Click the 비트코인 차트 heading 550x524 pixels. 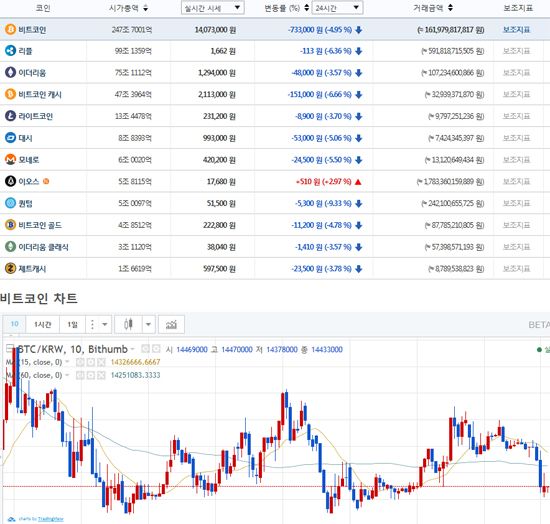[x=39, y=298]
